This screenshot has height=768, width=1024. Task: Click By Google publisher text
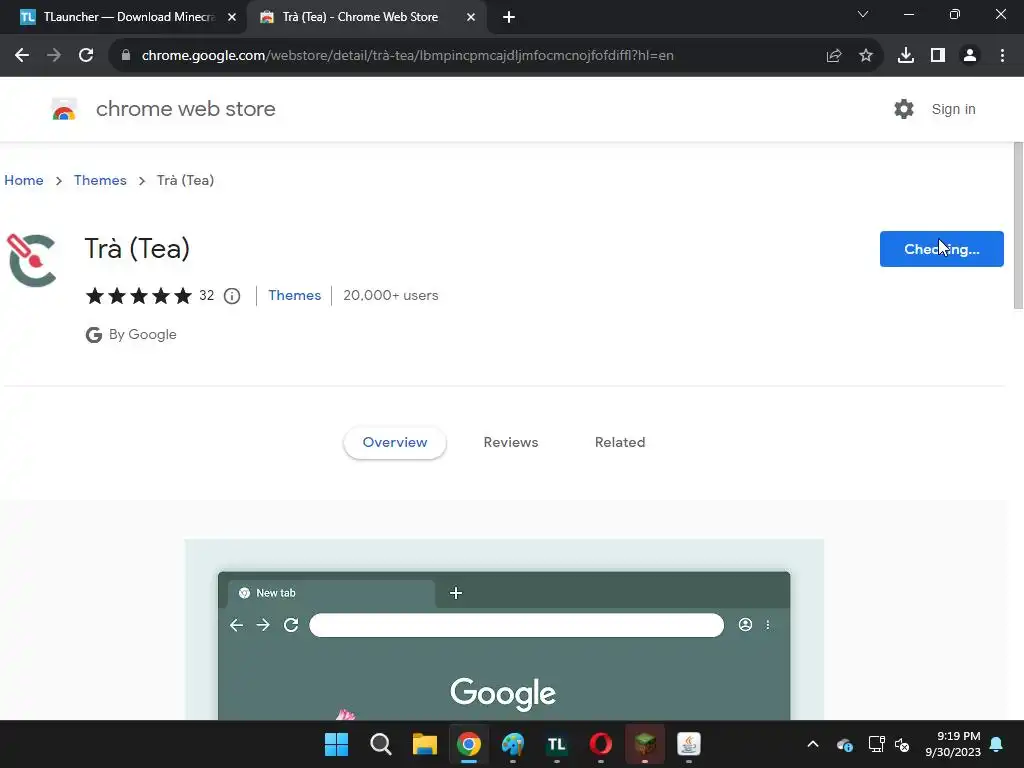142,334
